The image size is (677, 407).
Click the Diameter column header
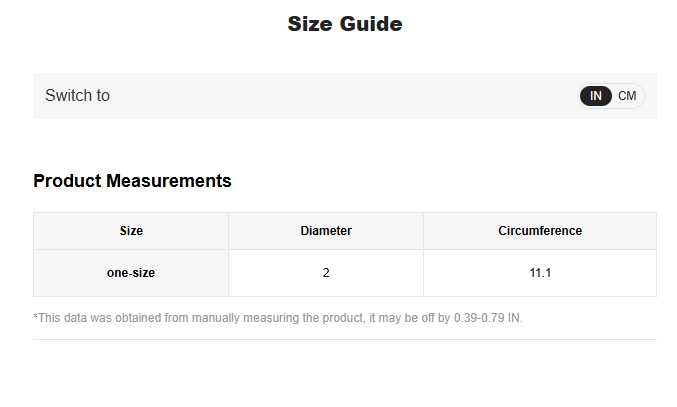tap(326, 231)
